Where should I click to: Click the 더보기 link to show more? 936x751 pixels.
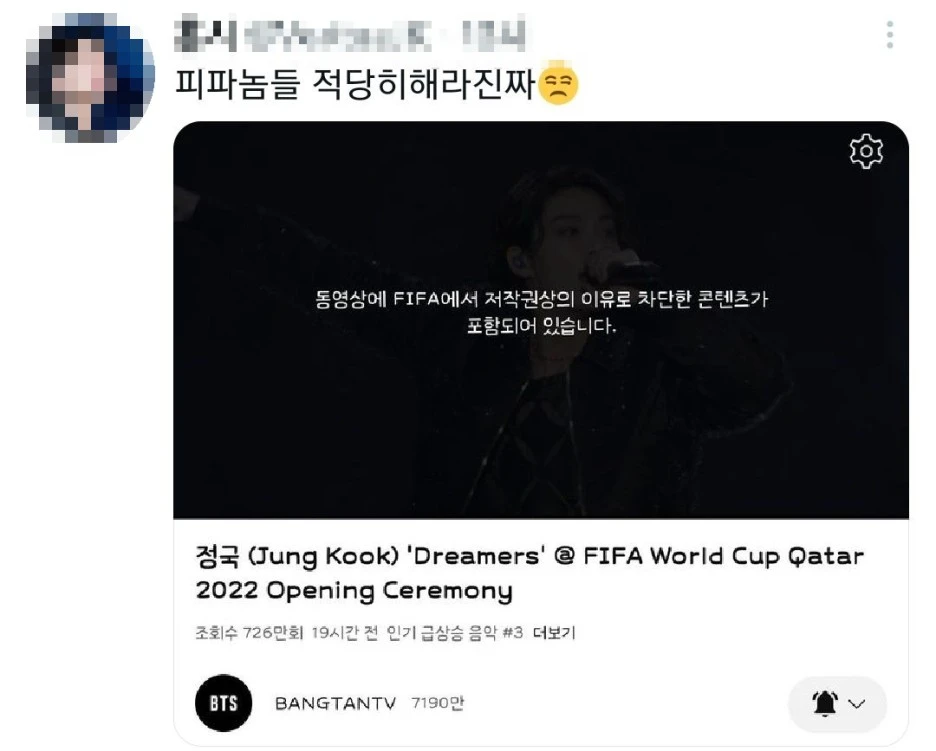point(554,633)
